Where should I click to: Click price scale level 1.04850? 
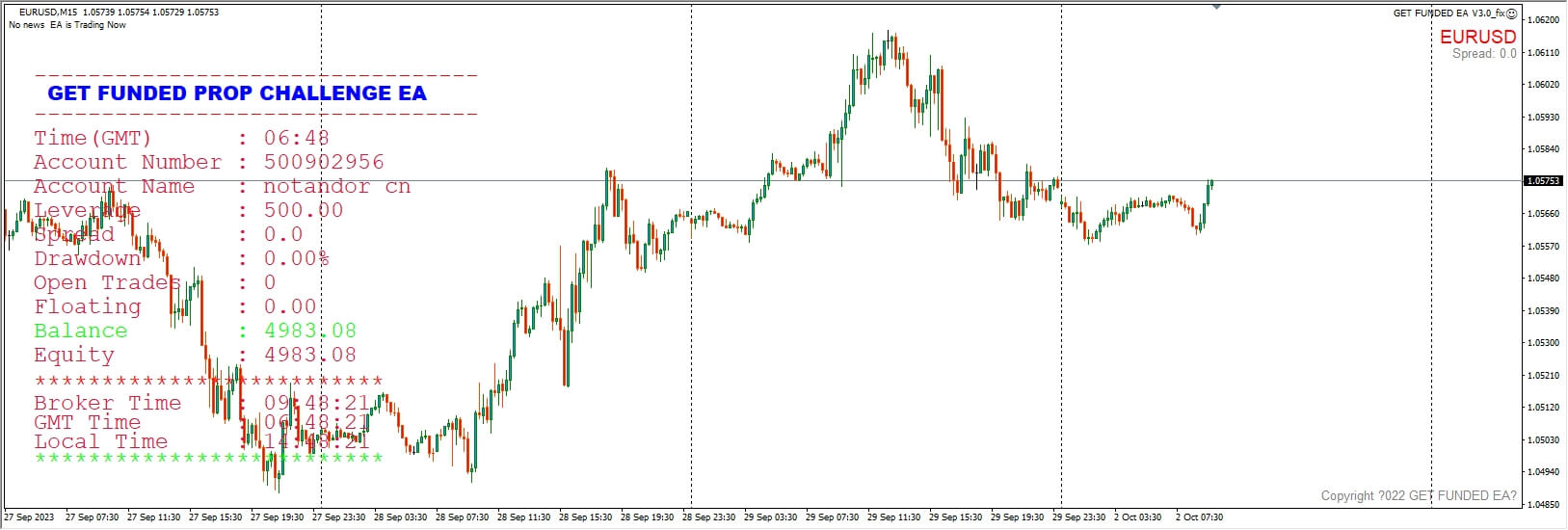point(1544,505)
